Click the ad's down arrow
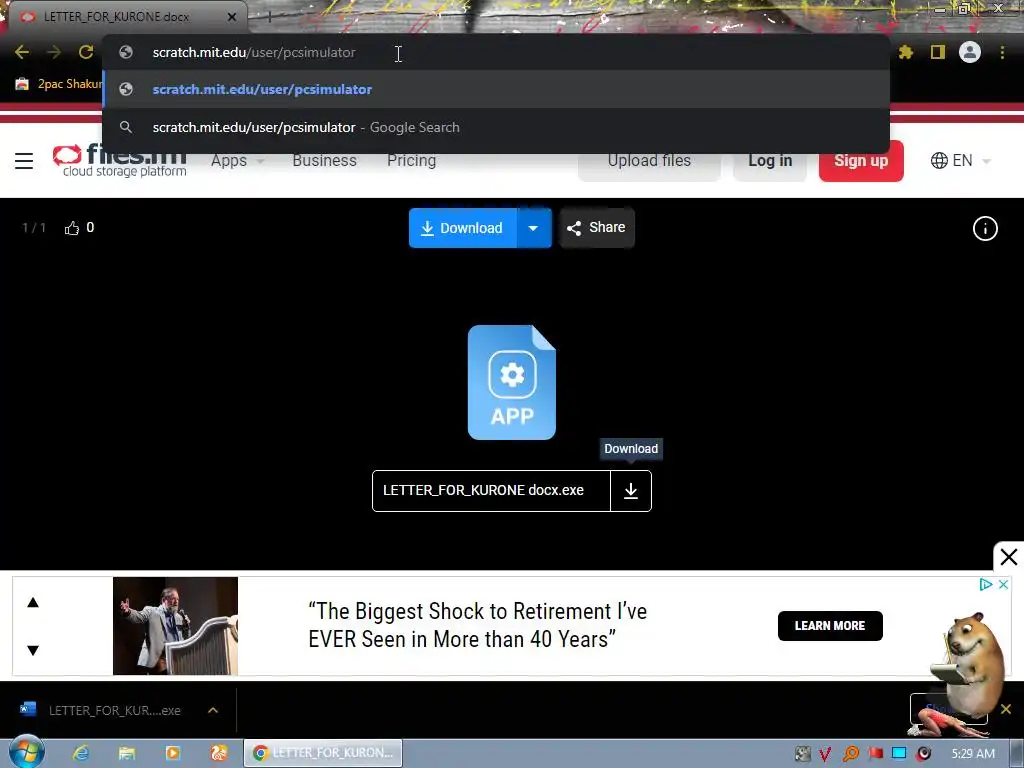 pos(33,650)
